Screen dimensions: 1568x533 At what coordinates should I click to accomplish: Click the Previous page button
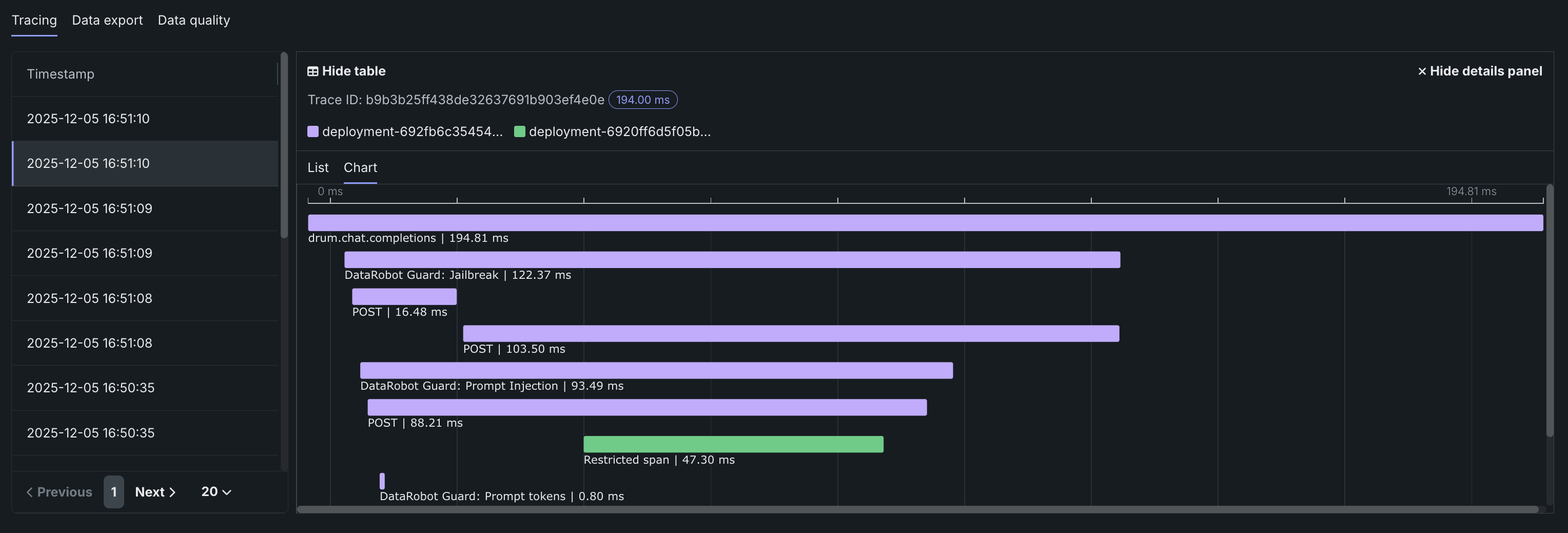[59, 491]
